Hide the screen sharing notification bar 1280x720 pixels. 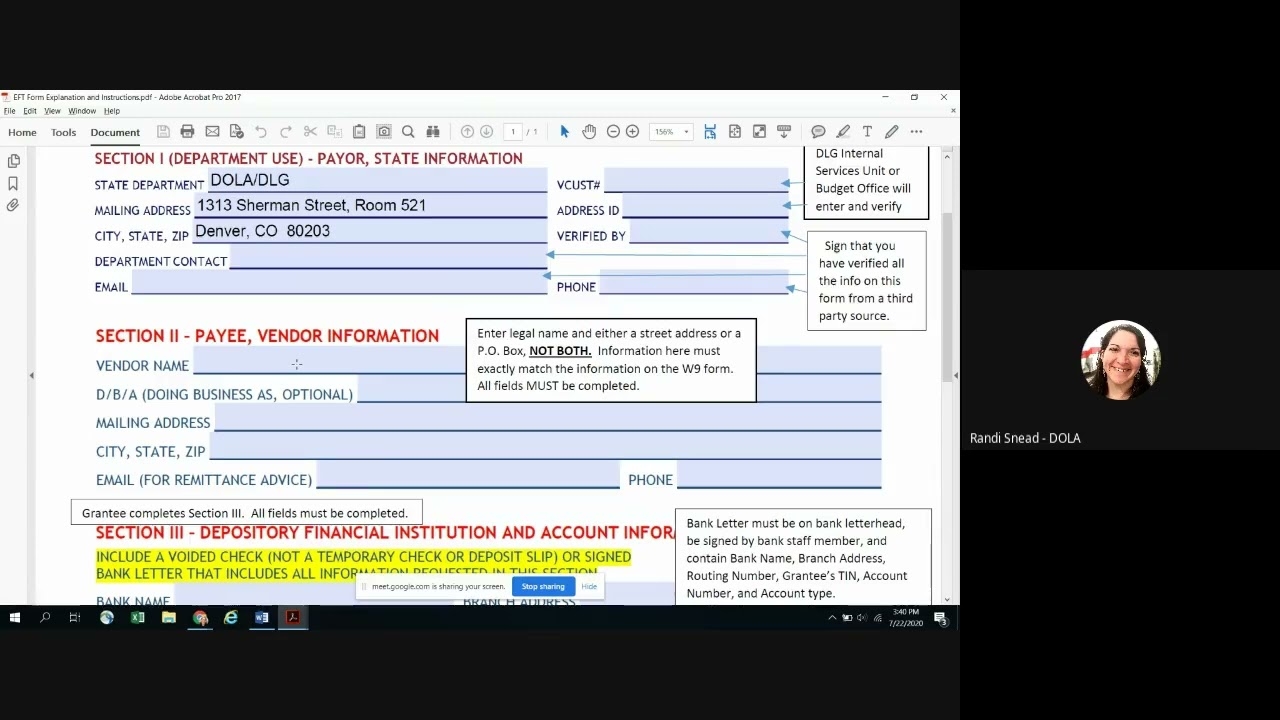pos(589,587)
